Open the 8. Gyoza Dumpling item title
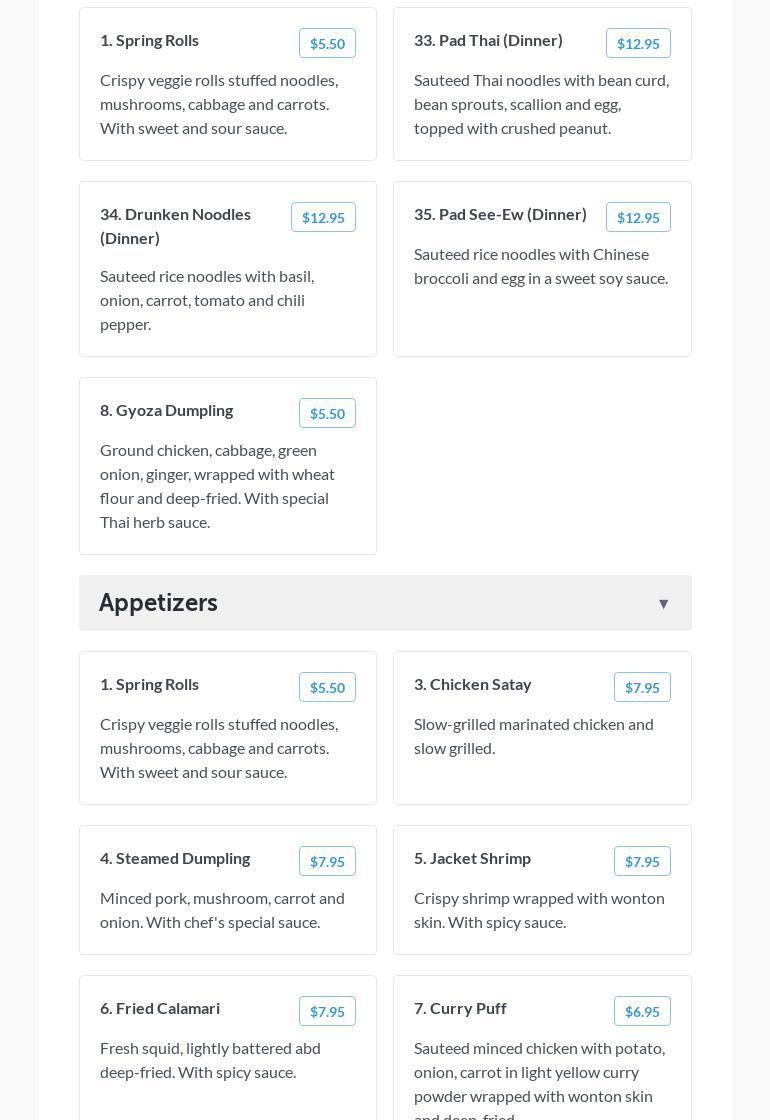Image resolution: width=770 pixels, height=1120 pixels. pyautogui.click(x=166, y=410)
